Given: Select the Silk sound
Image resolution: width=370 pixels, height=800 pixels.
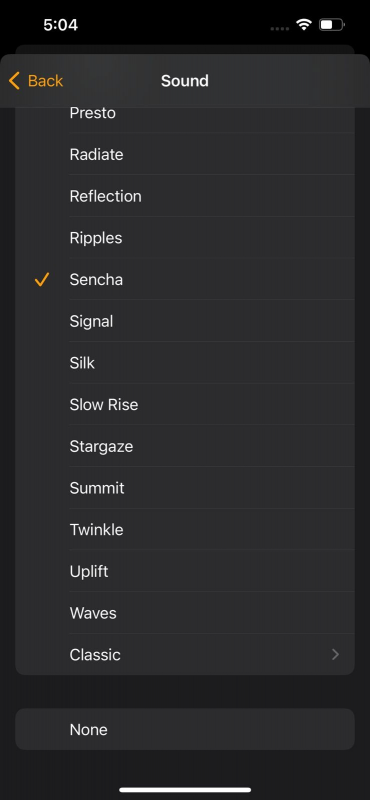Looking at the screenshot, I should [x=185, y=363].
